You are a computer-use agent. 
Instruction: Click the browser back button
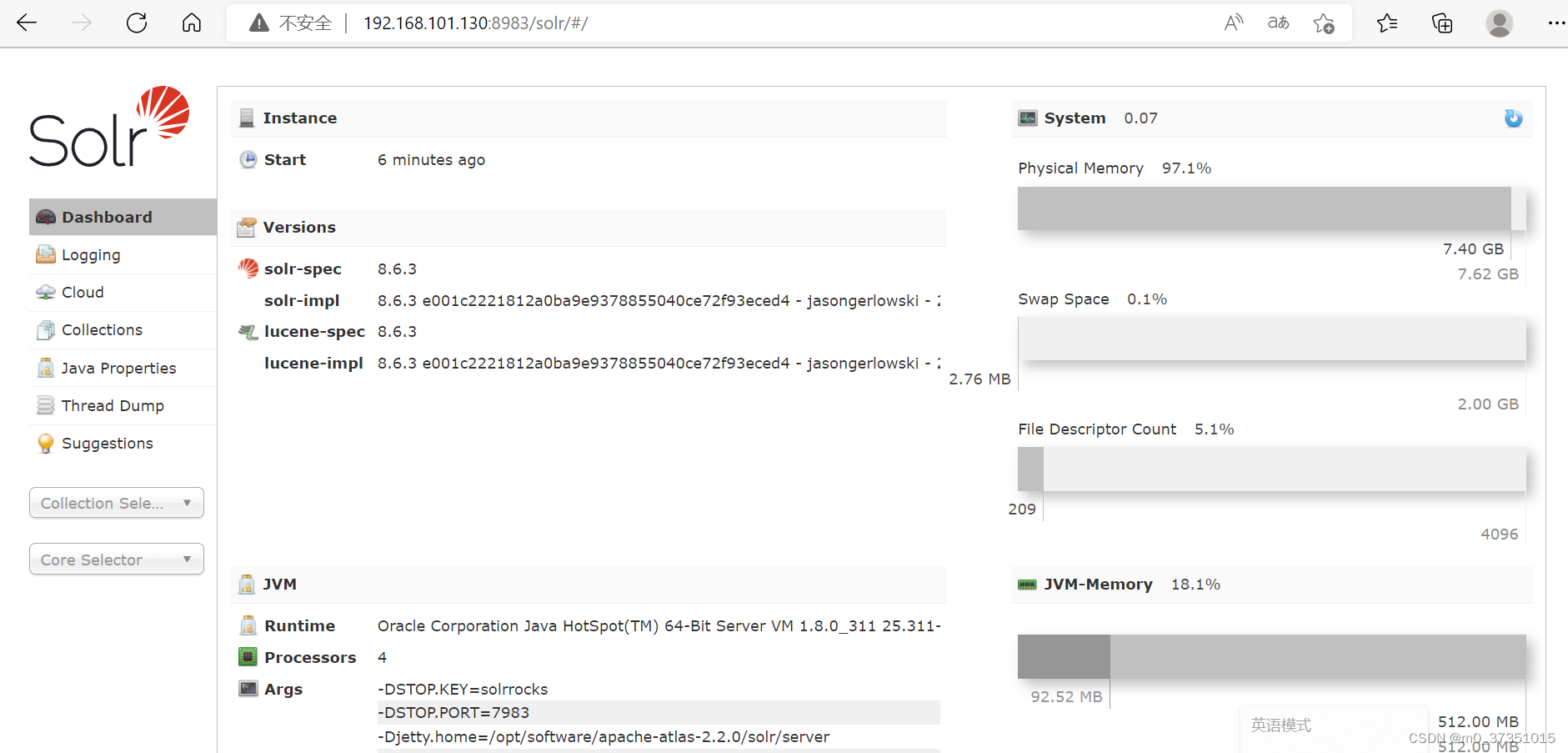point(27,23)
